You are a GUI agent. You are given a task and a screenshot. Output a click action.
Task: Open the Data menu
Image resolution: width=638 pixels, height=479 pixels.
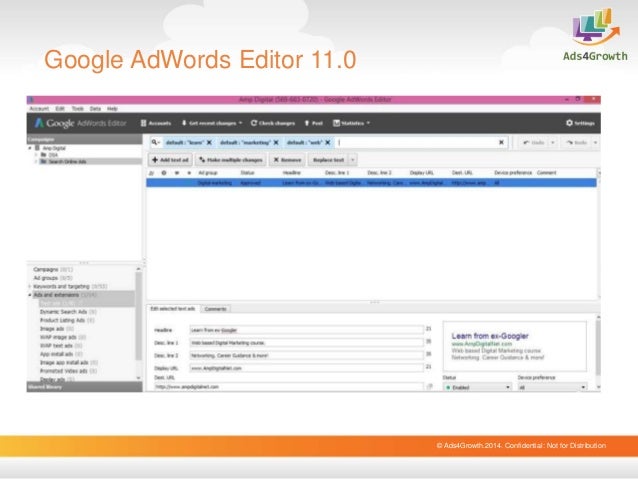coord(95,109)
